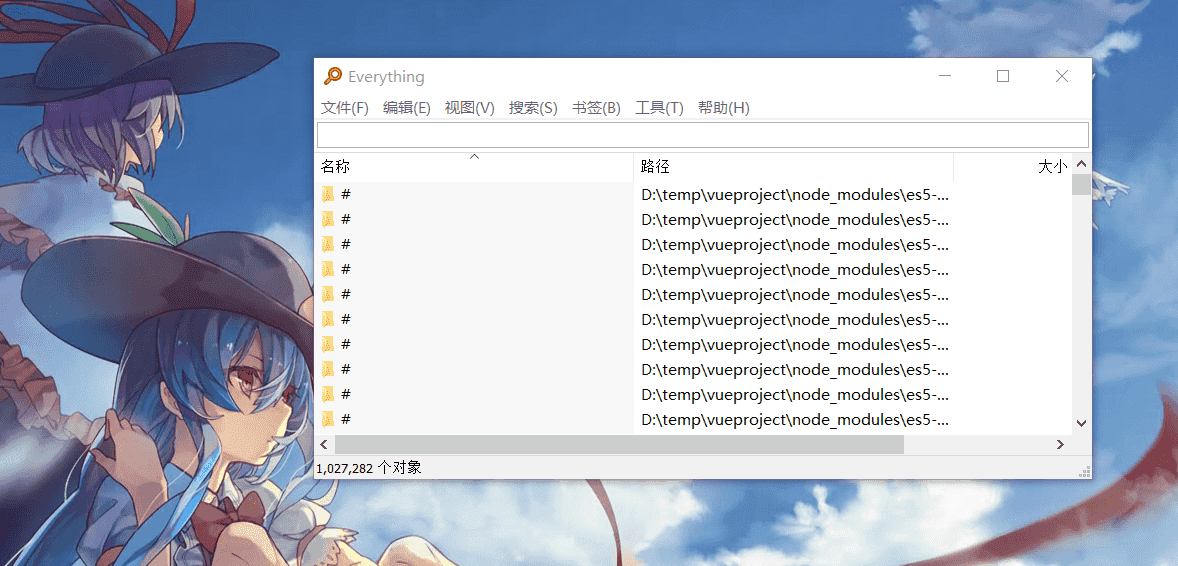Click the window resize grip in status bar

click(x=1084, y=471)
